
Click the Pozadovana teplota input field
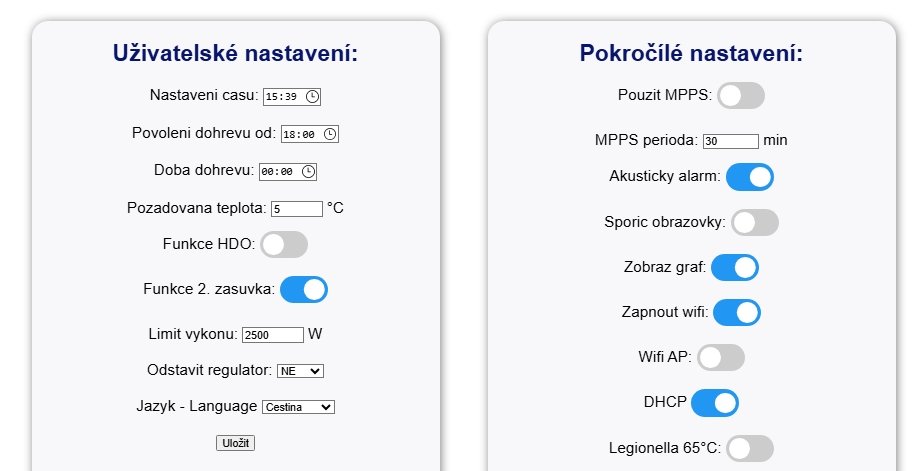[296, 209]
